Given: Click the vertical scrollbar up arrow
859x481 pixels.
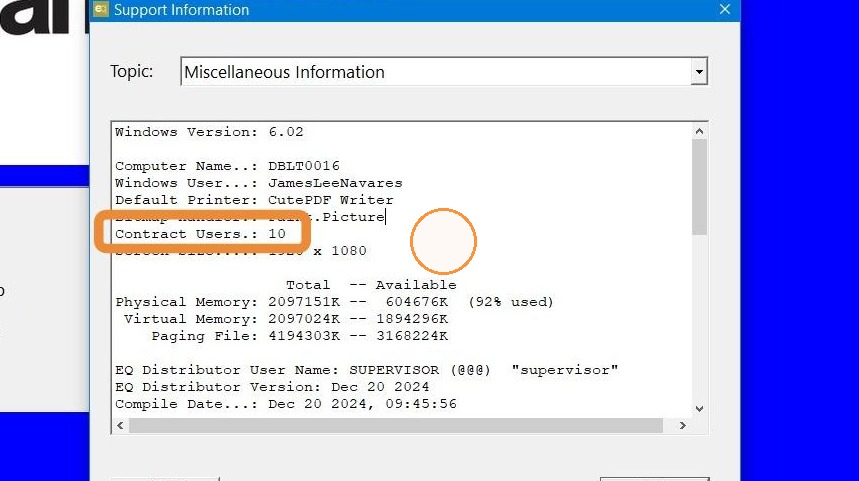Looking at the screenshot, I should click(699, 131).
